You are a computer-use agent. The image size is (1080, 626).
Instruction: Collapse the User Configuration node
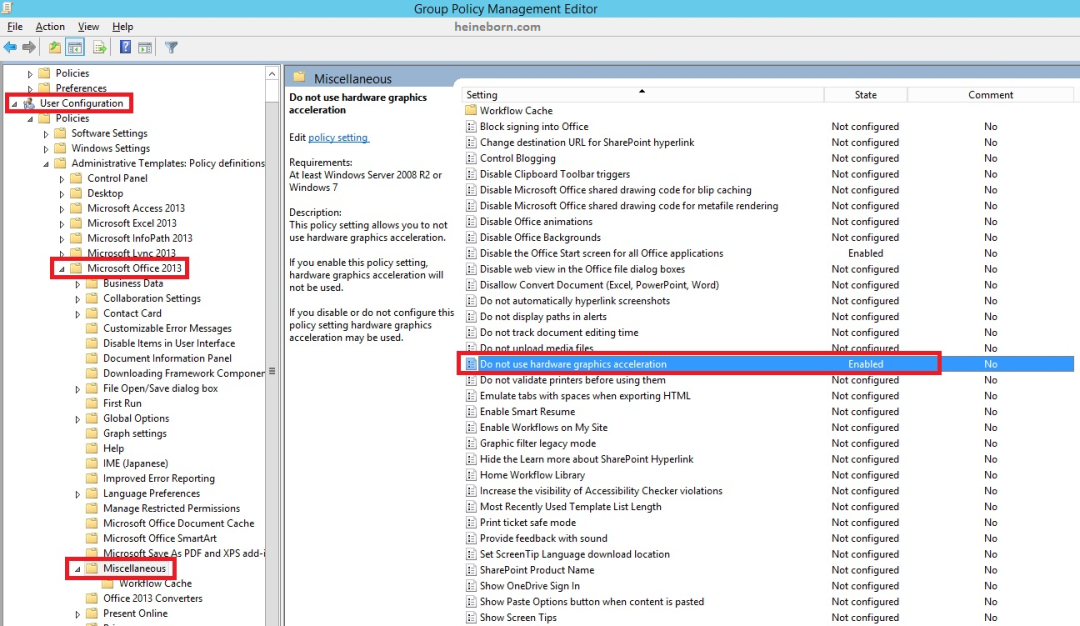(x=14, y=104)
